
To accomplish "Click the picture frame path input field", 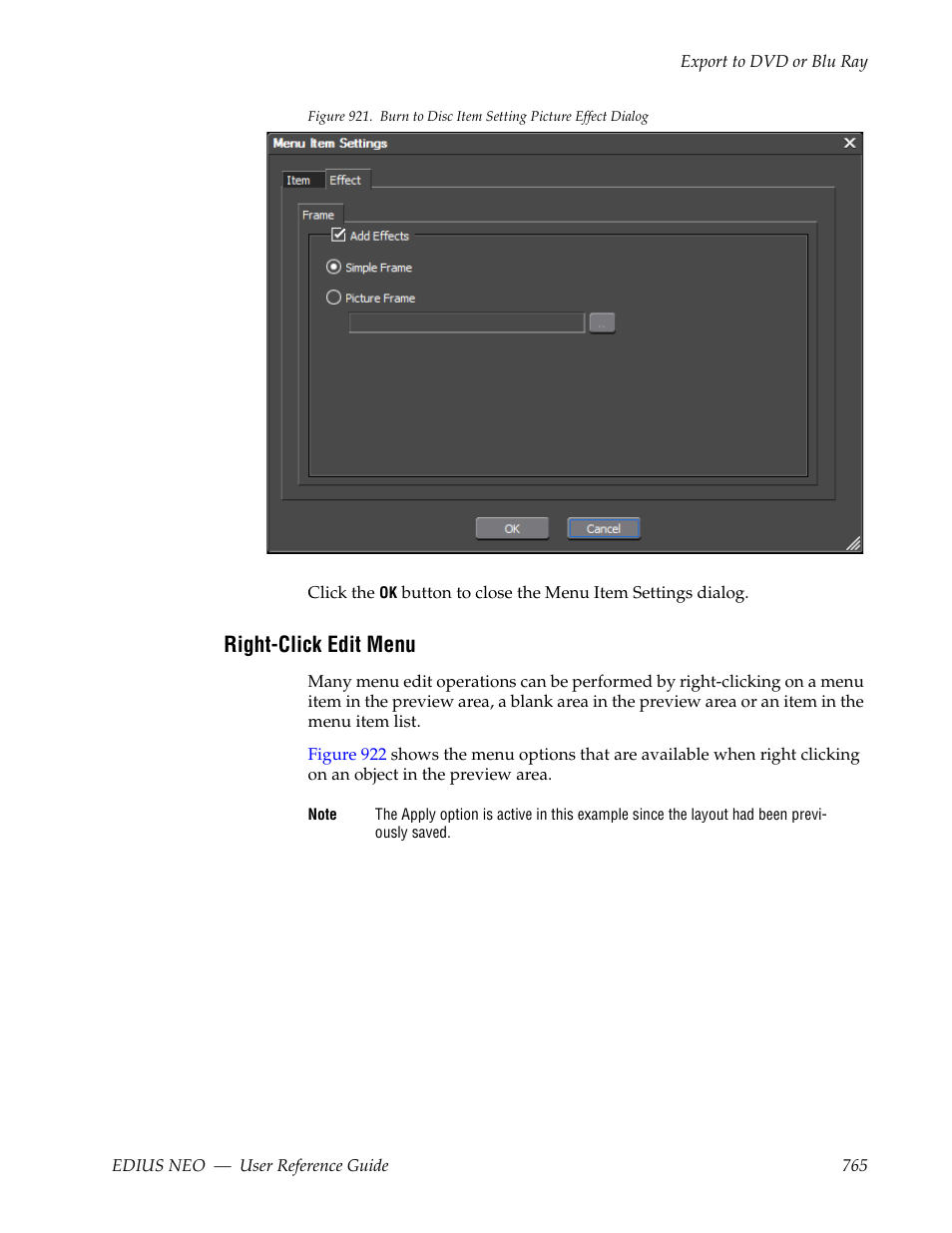I will [x=466, y=322].
